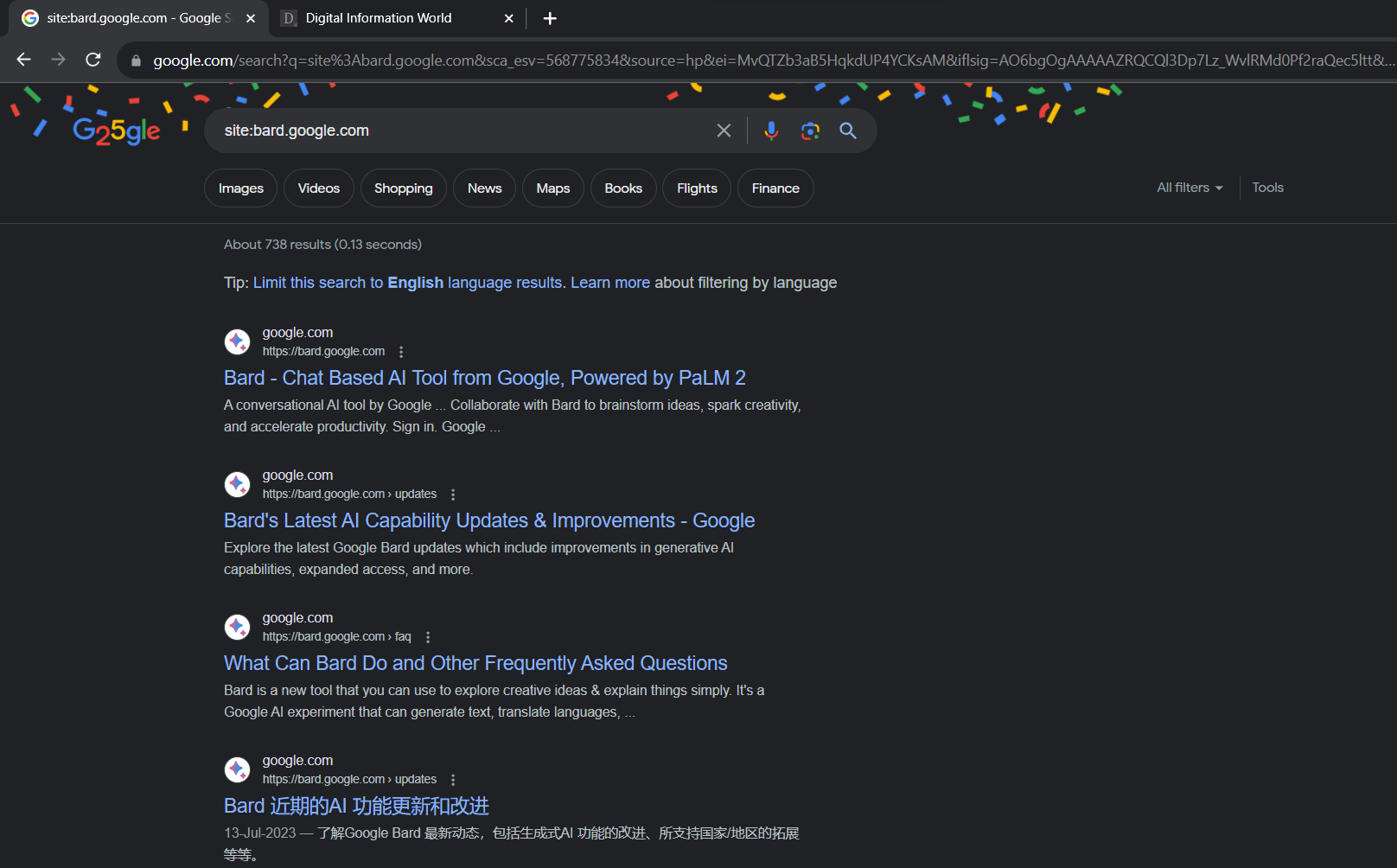The height and width of the screenshot is (868, 1397).
Task: Expand the All filters dropdown
Action: [x=1190, y=188]
